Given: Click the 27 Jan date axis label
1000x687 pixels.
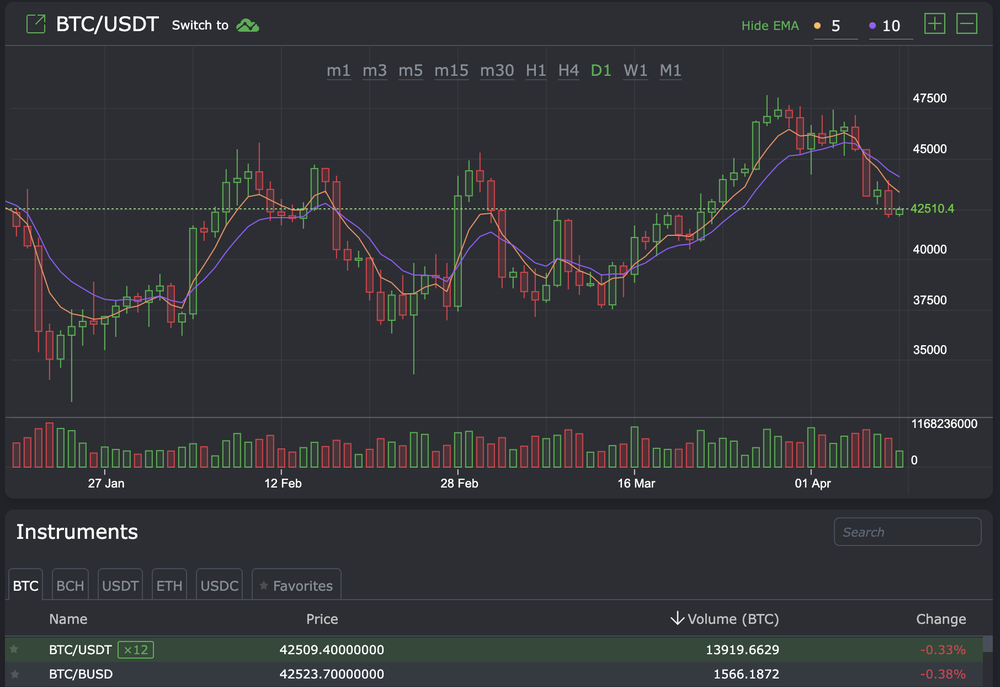Looking at the screenshot, I should click(106, 483).
